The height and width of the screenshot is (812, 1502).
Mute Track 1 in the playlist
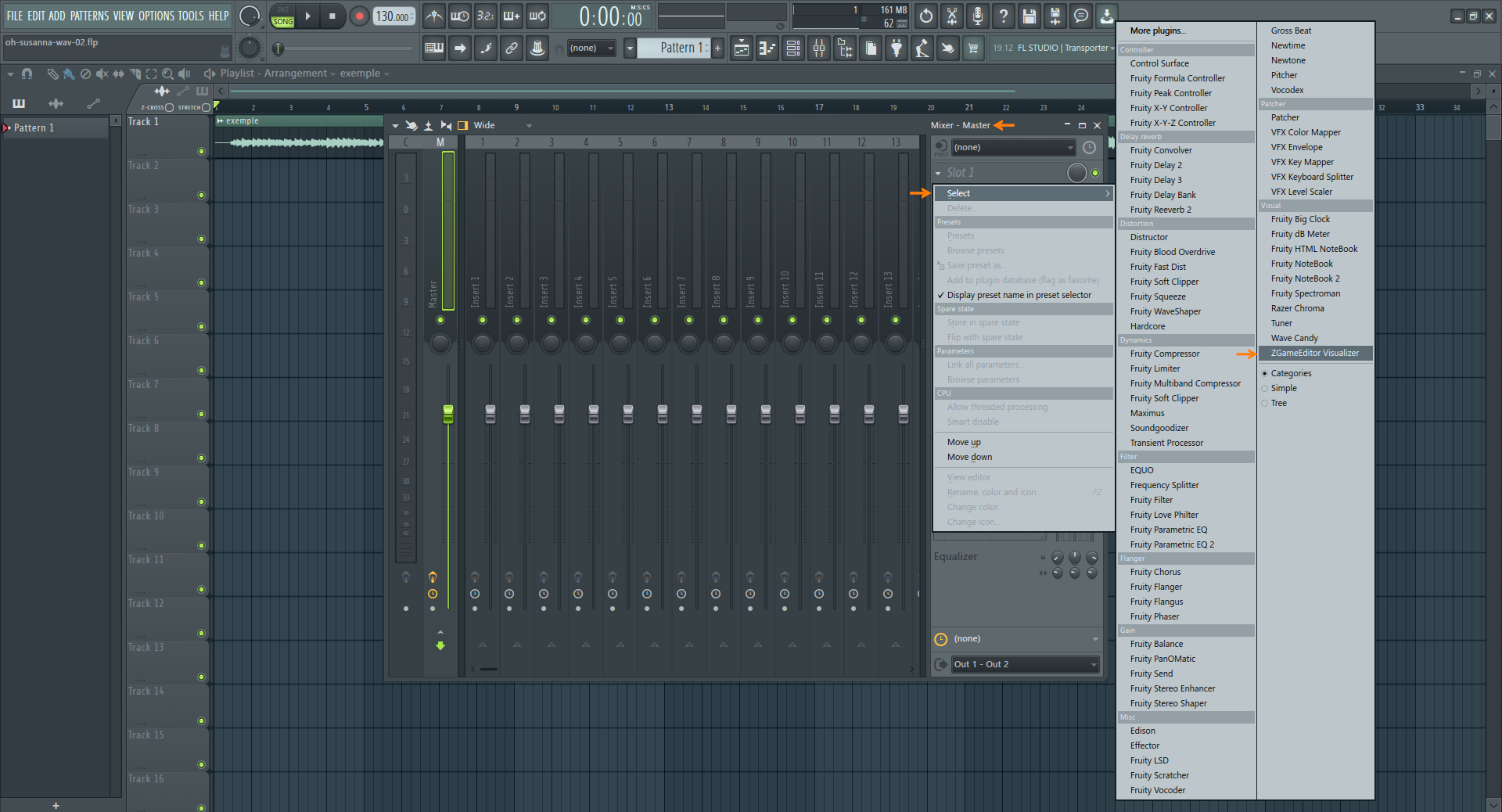(201, 151)
